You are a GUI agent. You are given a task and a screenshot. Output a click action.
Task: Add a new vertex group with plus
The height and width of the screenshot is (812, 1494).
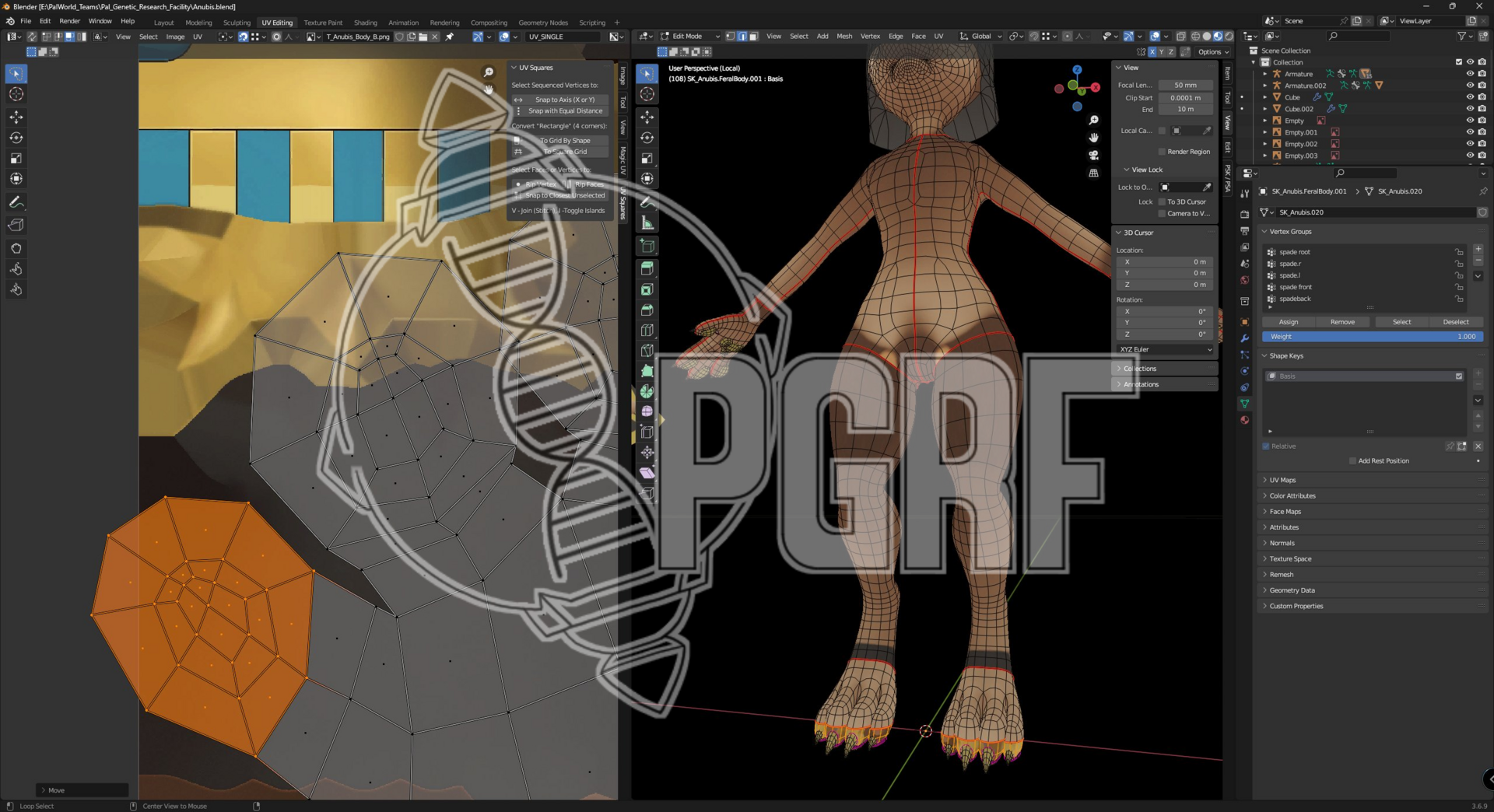coord(1478,249)
